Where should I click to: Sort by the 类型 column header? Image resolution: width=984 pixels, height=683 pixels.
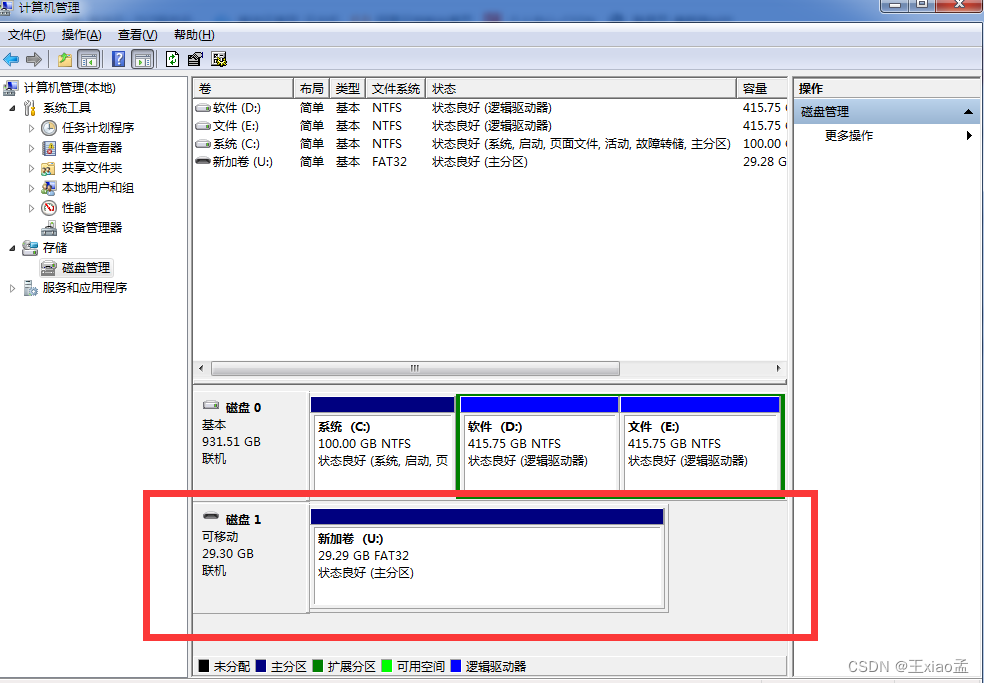348,89
